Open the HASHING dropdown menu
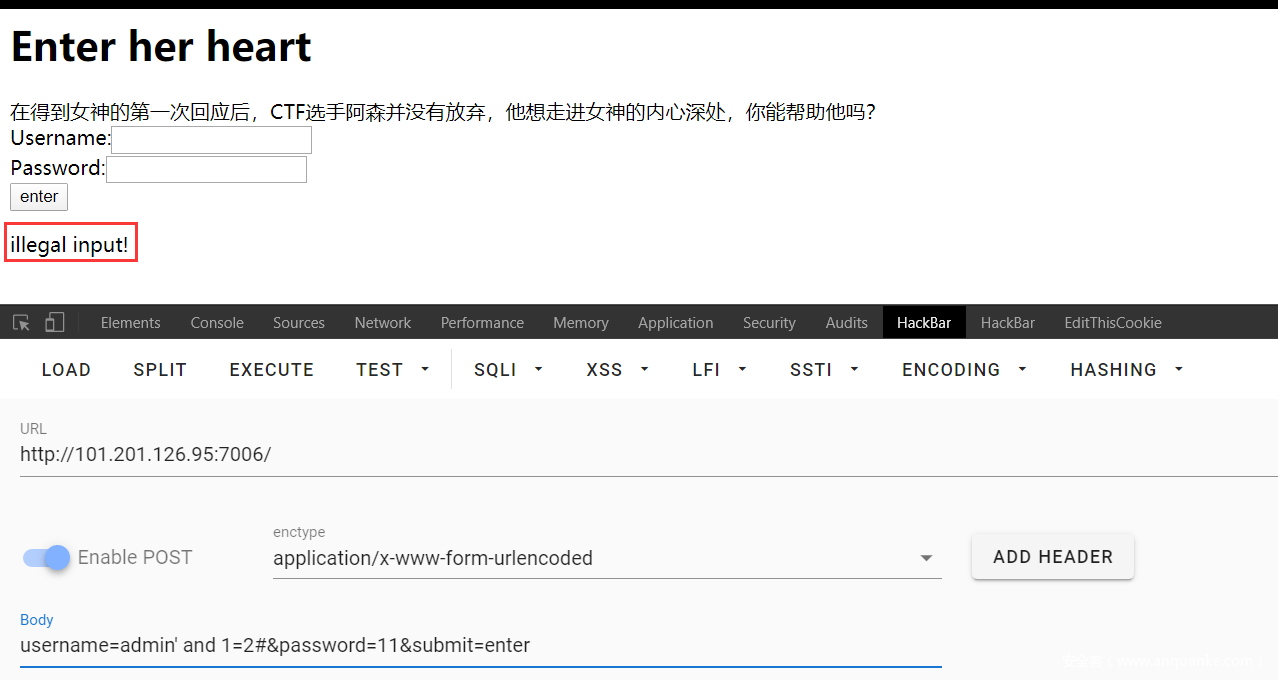This screenshot has height=680, width=1278. (1126, 370)
